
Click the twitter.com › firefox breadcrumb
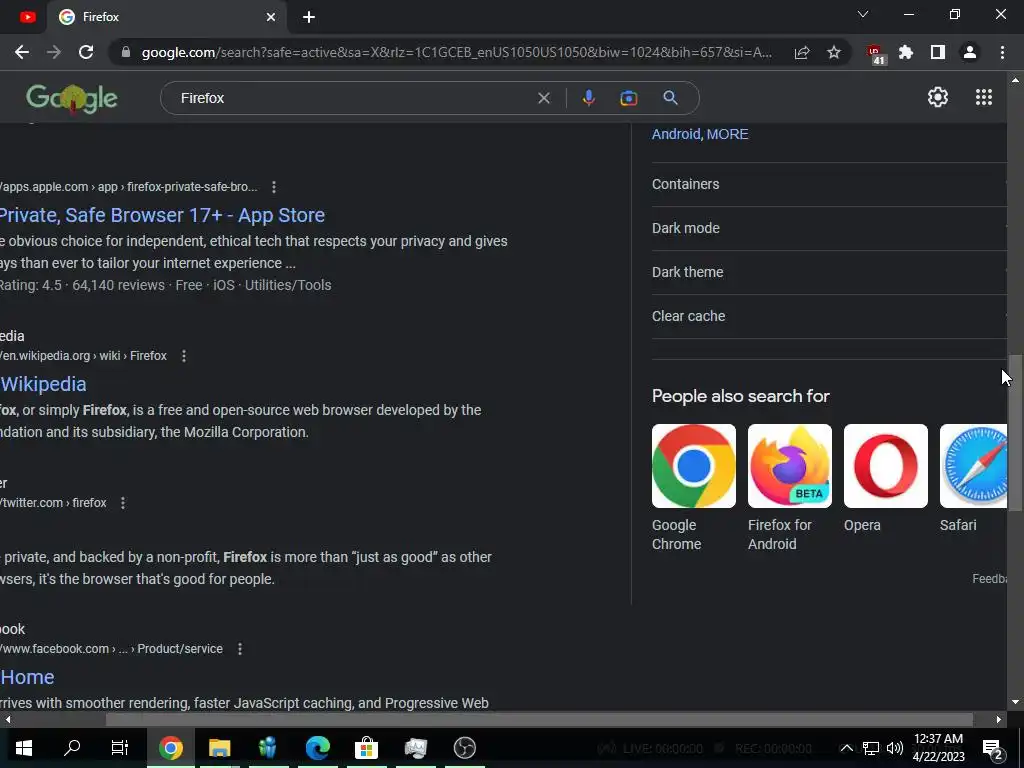[x=54, y=503]
